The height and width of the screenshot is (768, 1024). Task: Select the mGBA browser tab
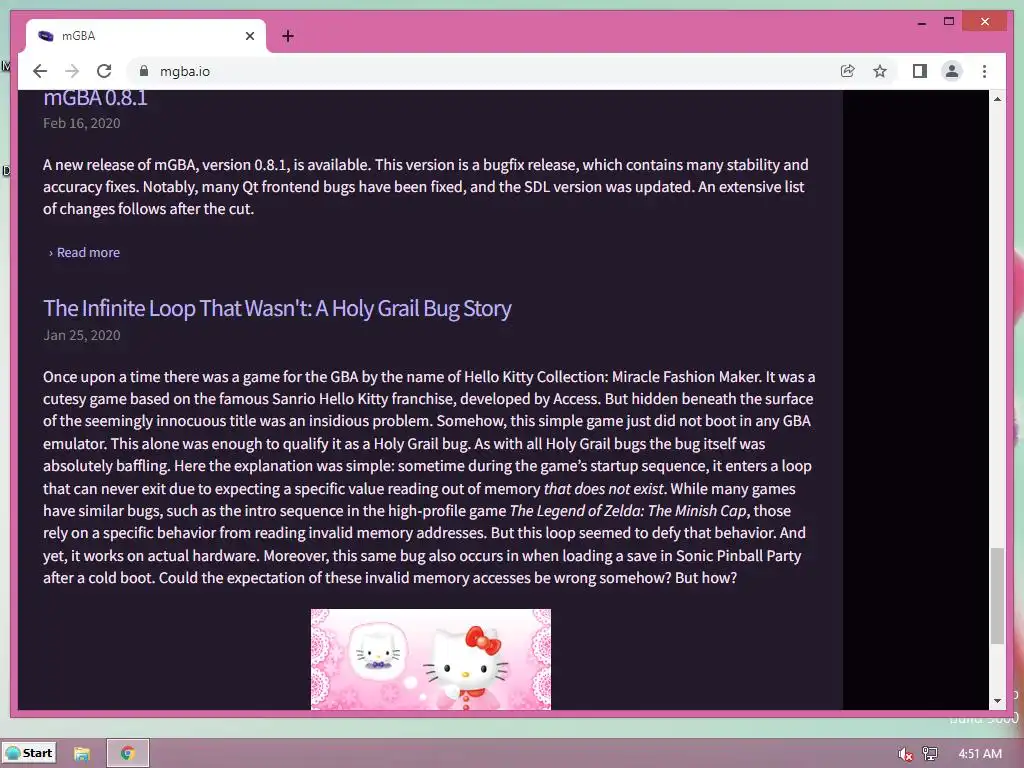click(146, 36)
